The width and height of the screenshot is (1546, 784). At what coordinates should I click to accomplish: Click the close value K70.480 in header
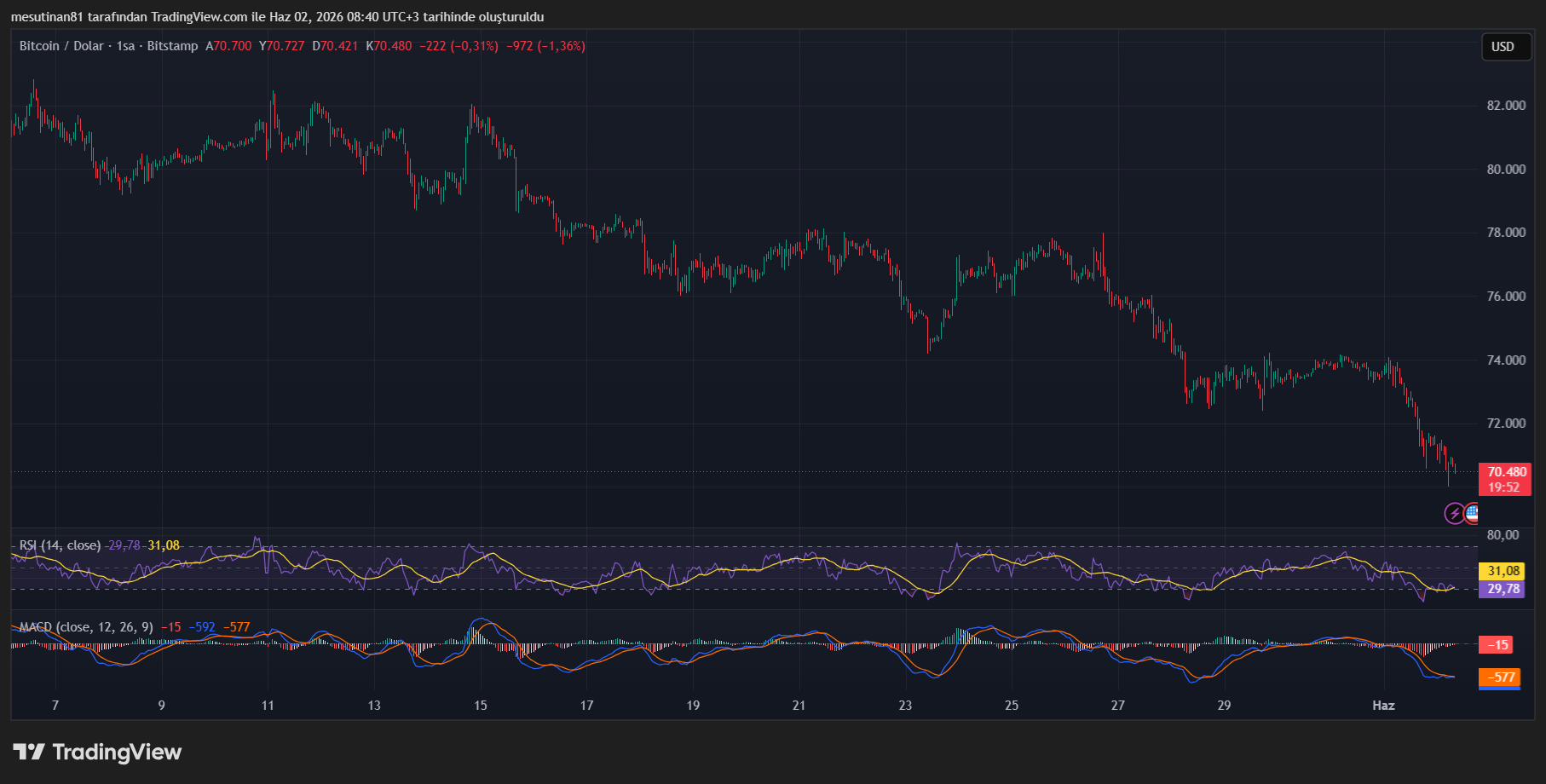389,46
